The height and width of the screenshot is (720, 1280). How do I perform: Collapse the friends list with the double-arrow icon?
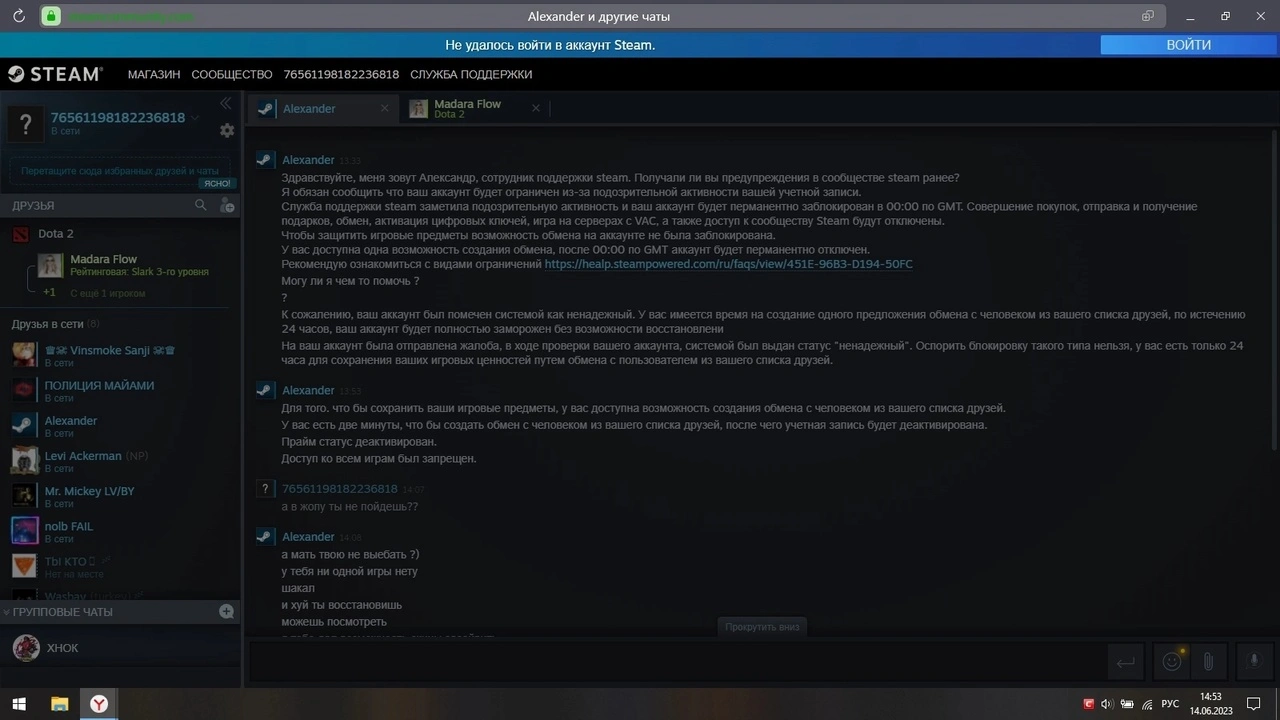(226, 103)
